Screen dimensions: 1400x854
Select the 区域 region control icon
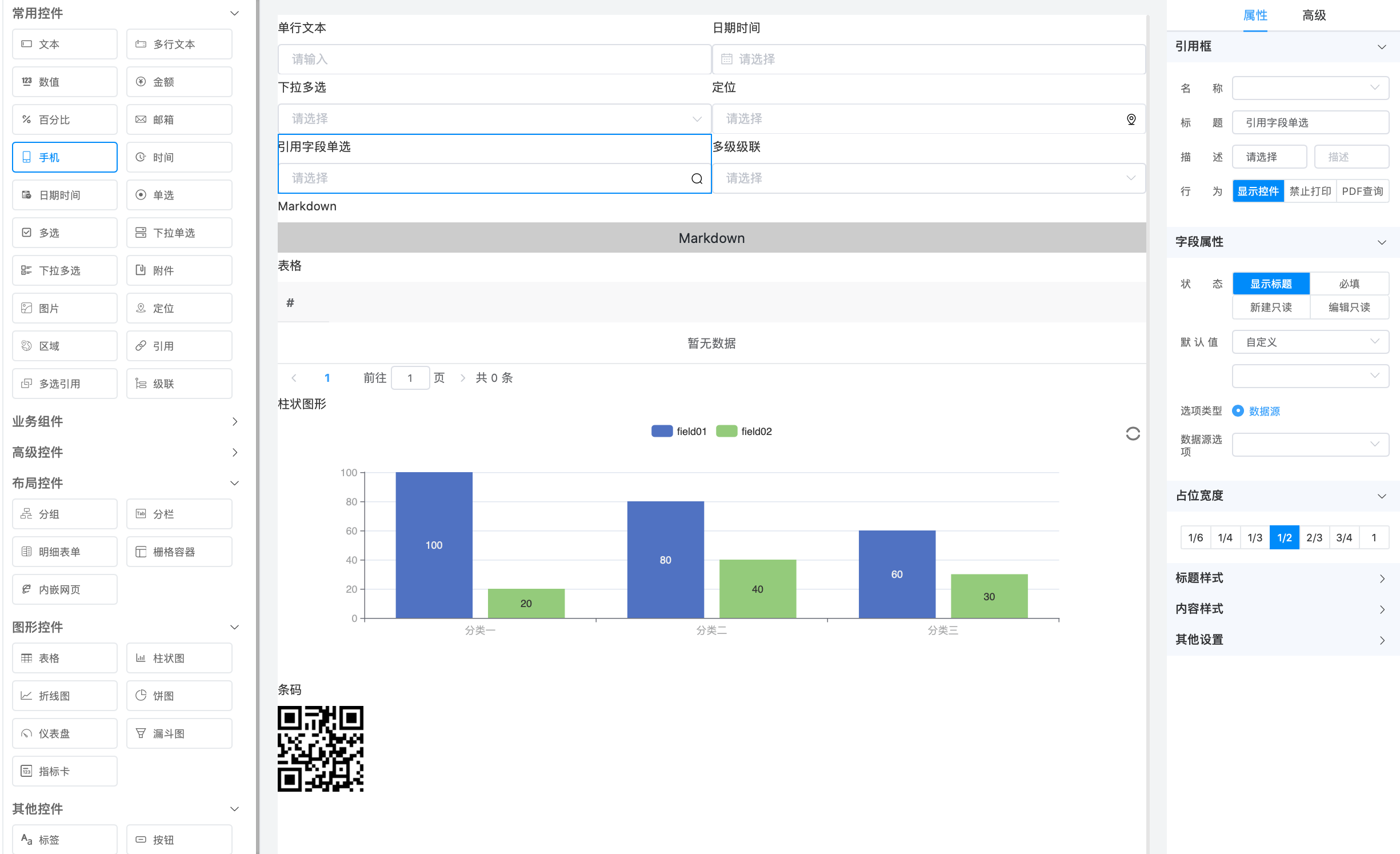click(26, 346)
